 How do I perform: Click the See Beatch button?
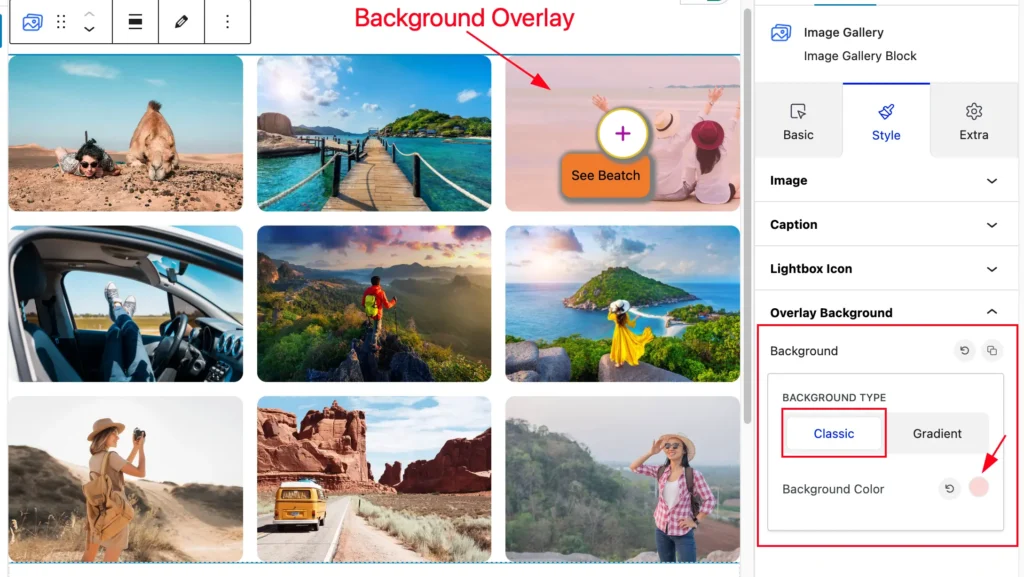605,176
